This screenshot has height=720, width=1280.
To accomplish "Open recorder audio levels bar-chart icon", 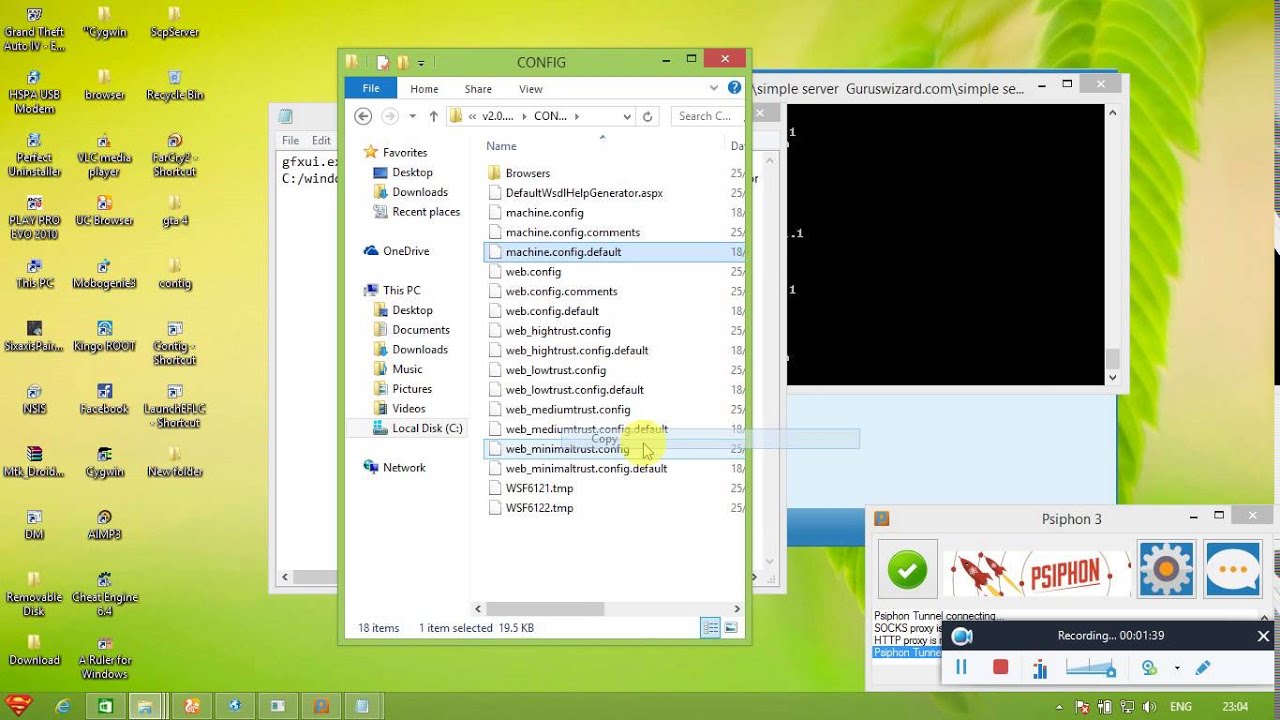I will tap(1040, 668).
